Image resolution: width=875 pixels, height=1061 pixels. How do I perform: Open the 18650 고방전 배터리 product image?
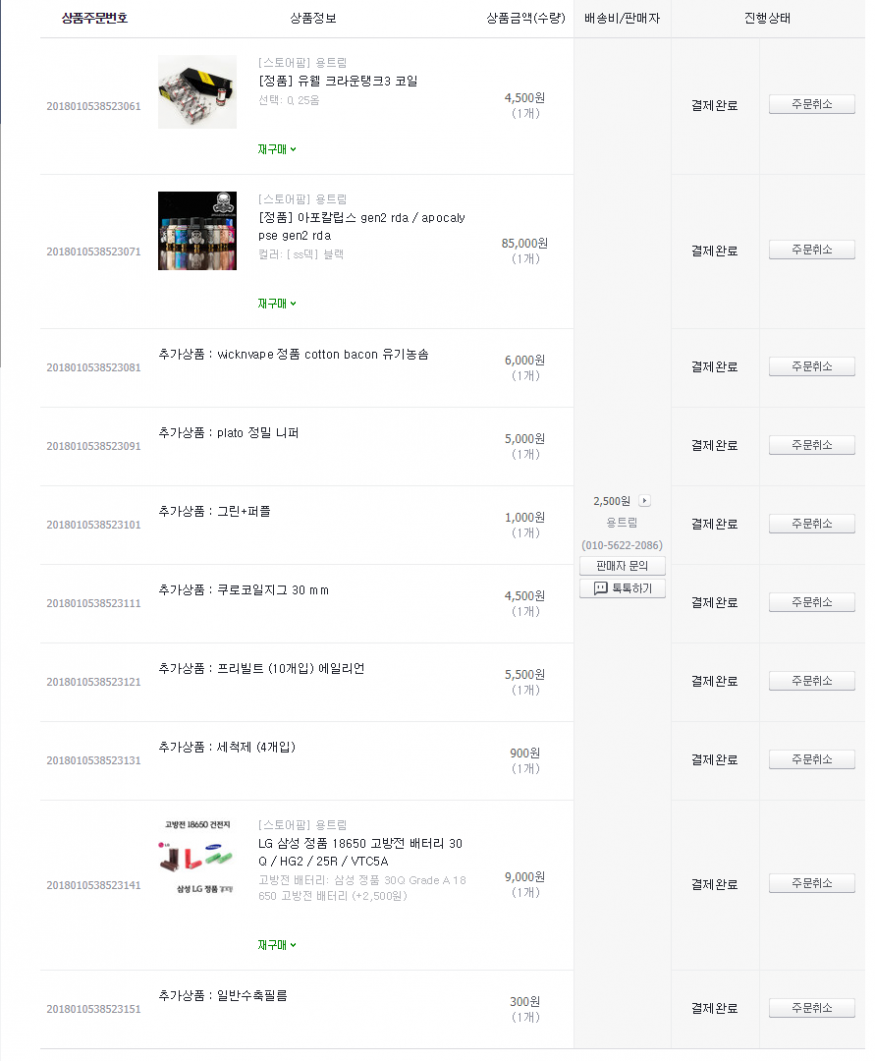[197, 858]
